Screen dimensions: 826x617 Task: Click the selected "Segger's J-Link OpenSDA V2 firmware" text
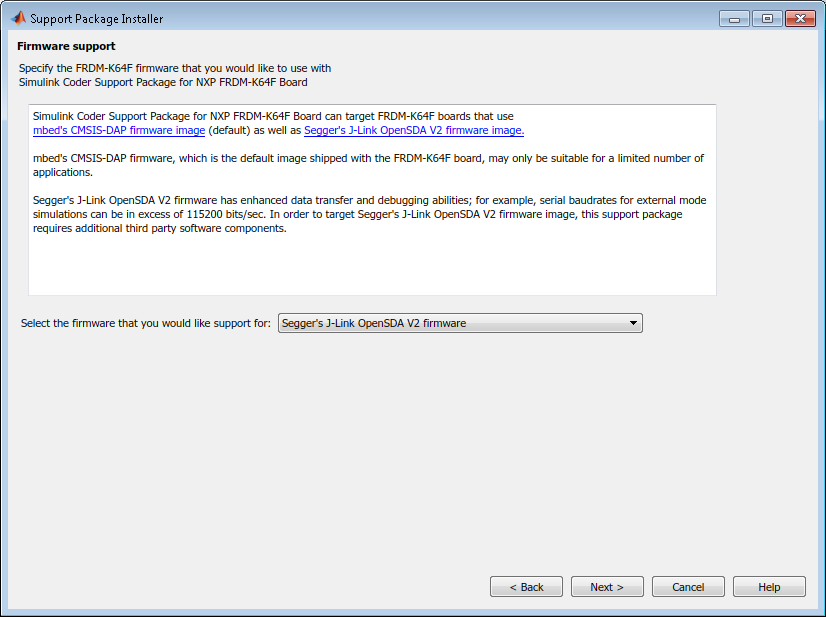pyautogui.click(x=374, y=323)
